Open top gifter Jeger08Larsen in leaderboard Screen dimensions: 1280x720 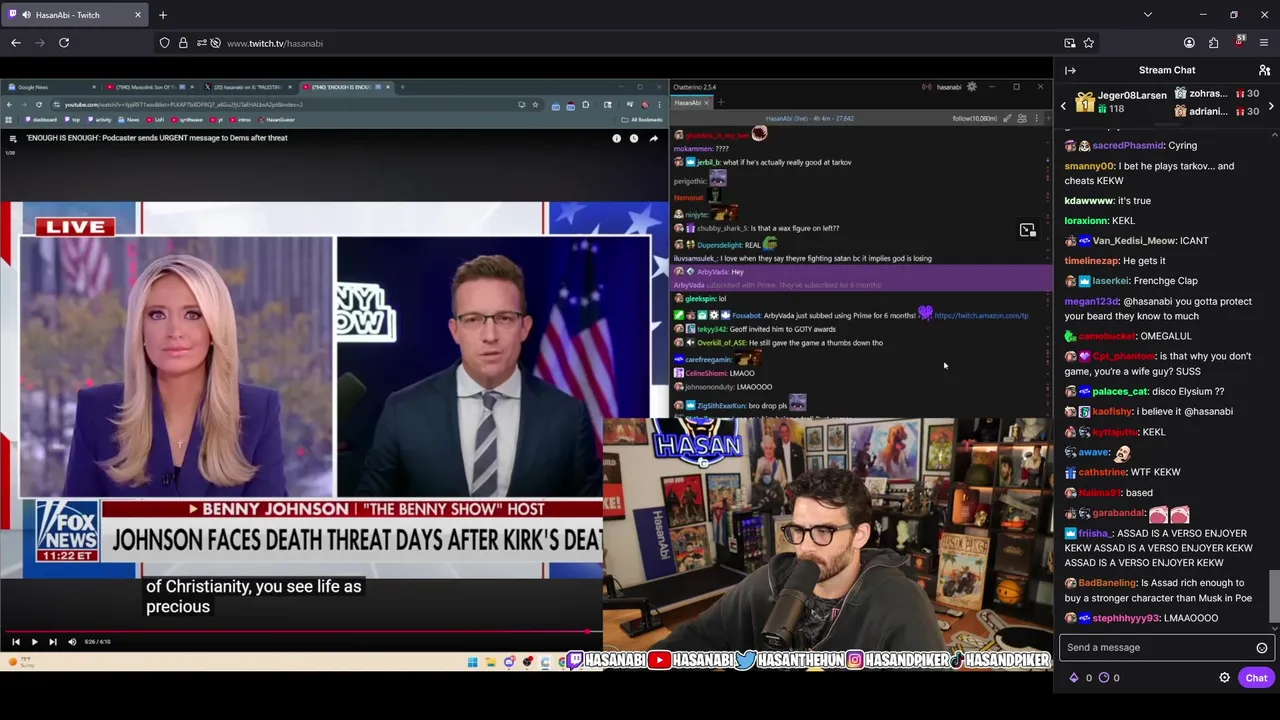[x=1120, y=102]
